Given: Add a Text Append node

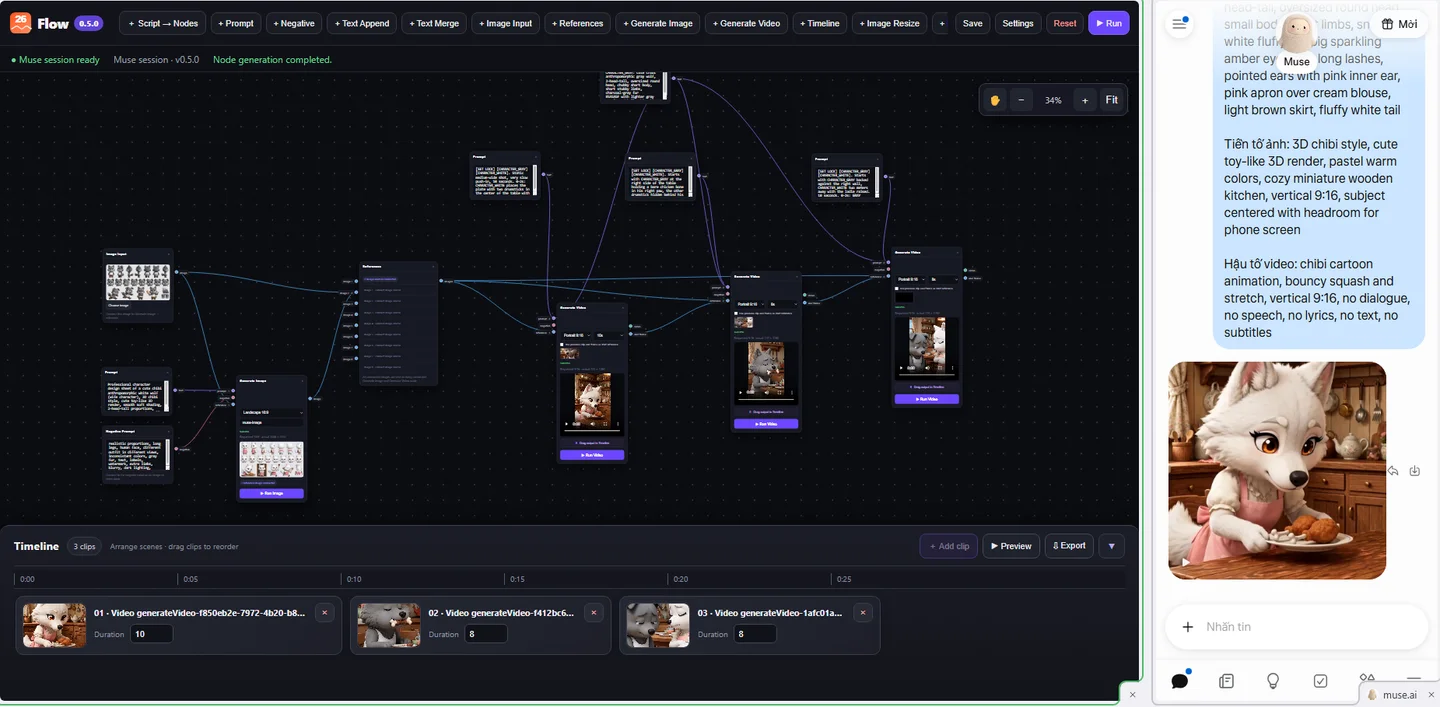Looking at the screenshot, I should coord(362,23).
